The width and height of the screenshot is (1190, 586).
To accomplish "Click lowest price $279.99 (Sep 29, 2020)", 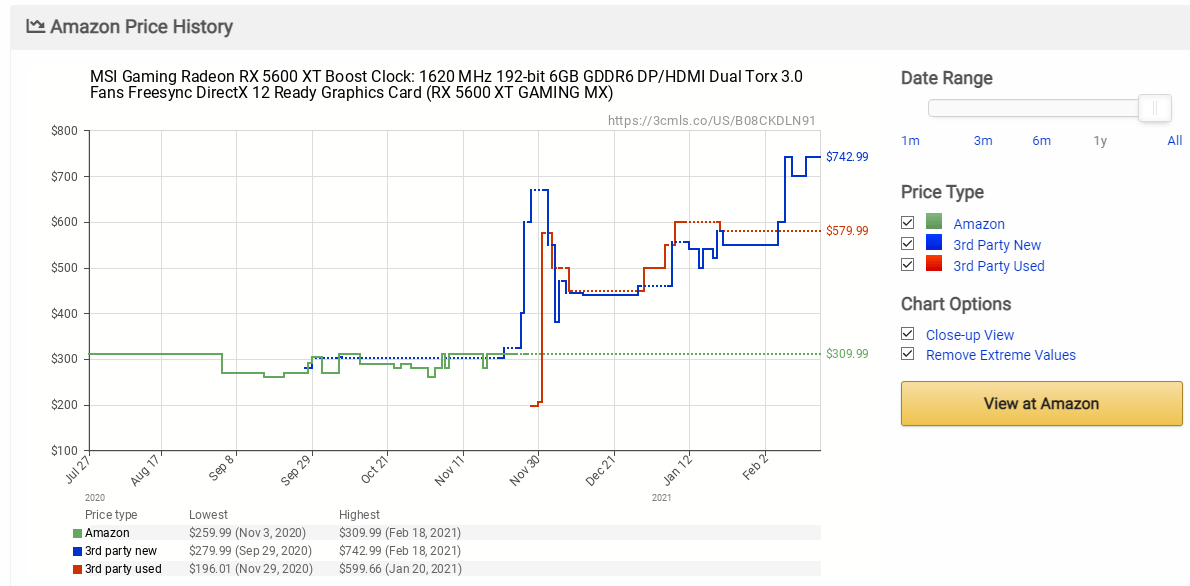I will [x=252, y=550].
